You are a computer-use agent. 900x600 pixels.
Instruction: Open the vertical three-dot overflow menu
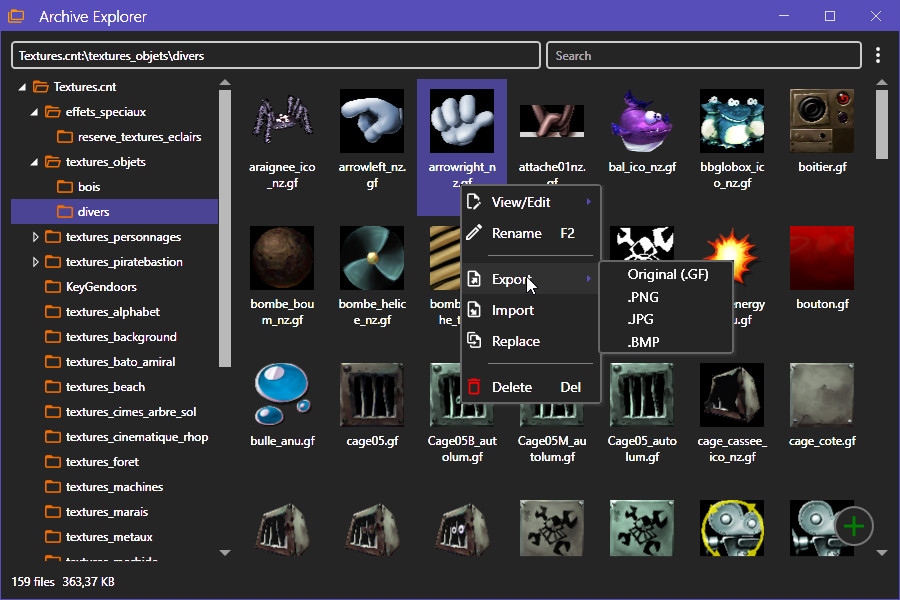[878, 55]
